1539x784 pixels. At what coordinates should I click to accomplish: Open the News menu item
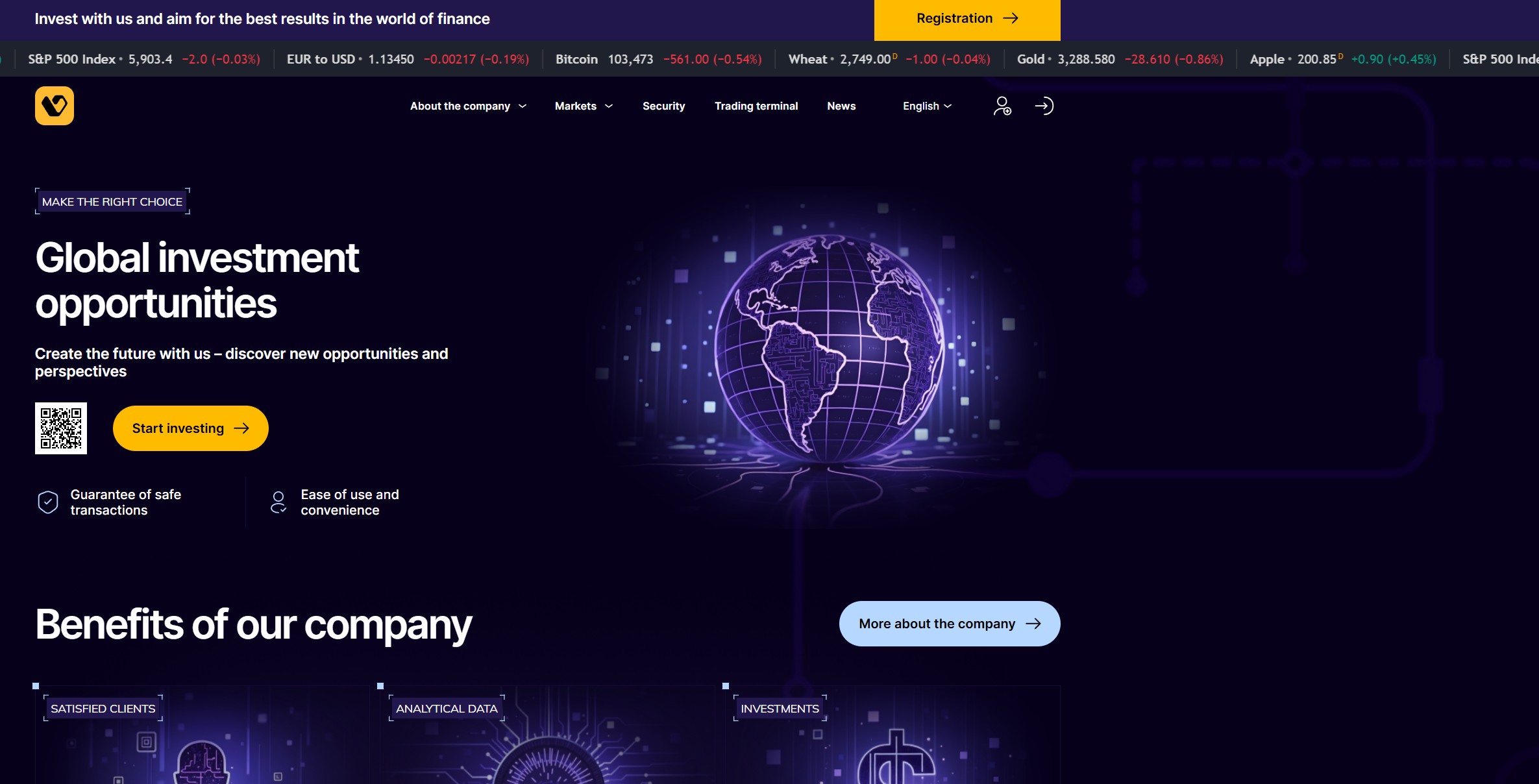point(841,106)
